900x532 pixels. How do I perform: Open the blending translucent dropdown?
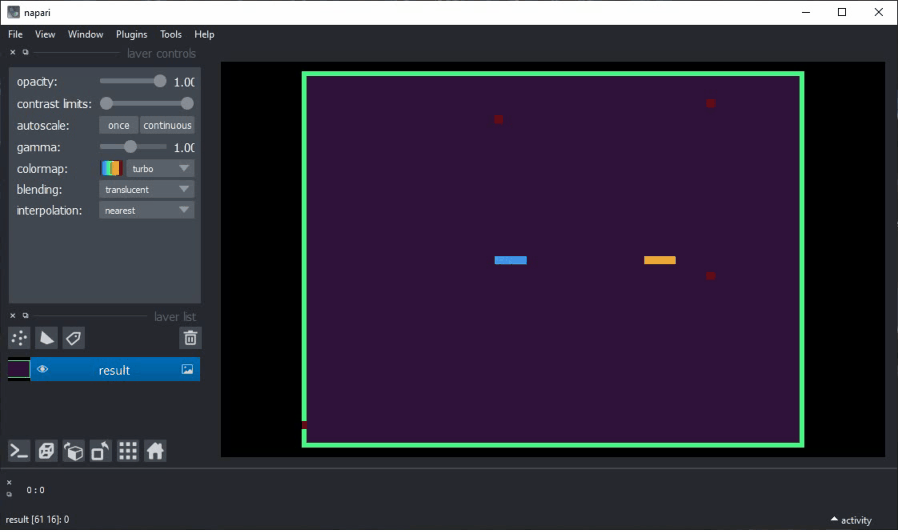[x=146, y=189]
